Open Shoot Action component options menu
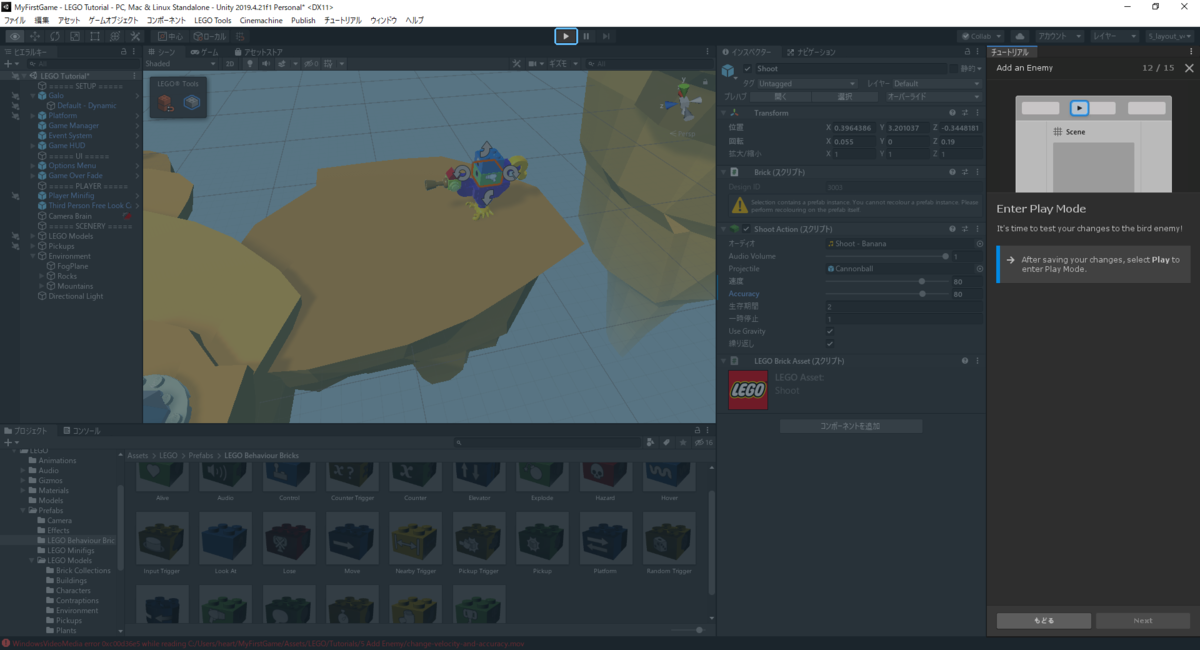This screenshot has height=650, width=1200. pos(977,229)
